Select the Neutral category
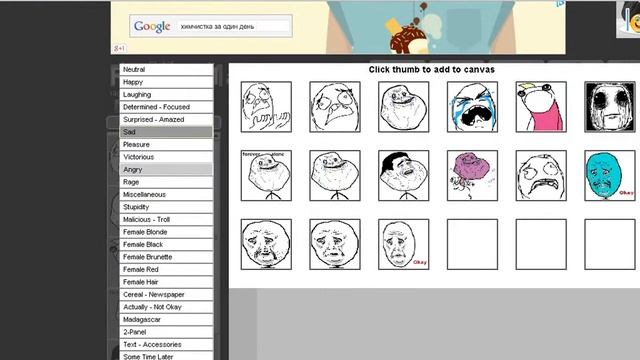640x360 pixels. (166, 69)
